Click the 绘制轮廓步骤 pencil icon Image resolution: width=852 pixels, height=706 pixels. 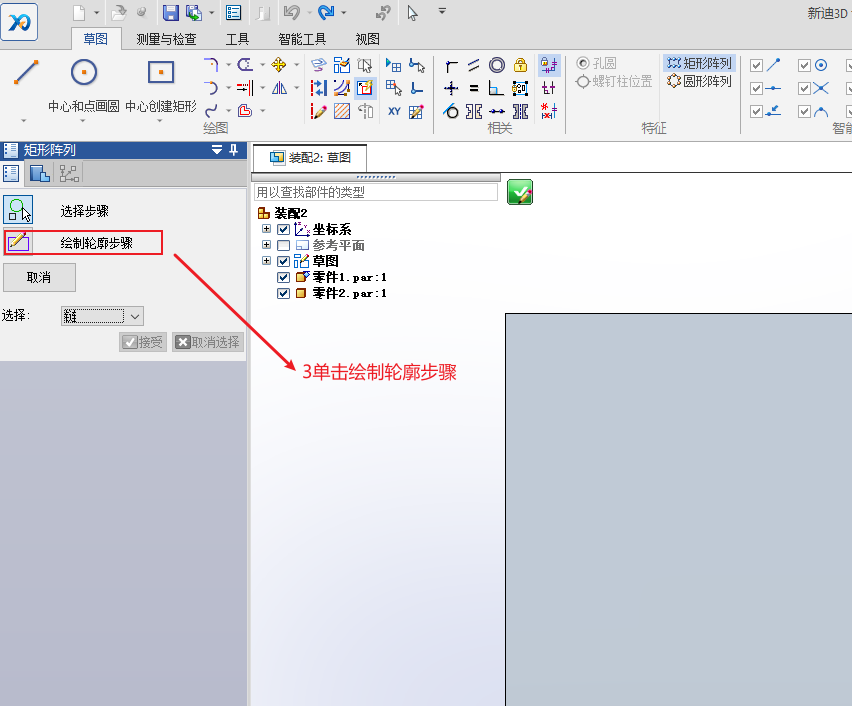click(x=18, y=242)
